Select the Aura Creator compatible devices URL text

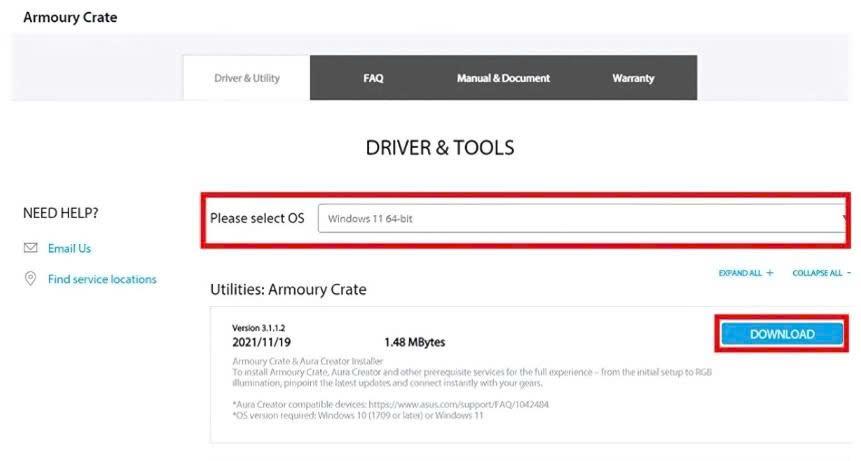459,404
